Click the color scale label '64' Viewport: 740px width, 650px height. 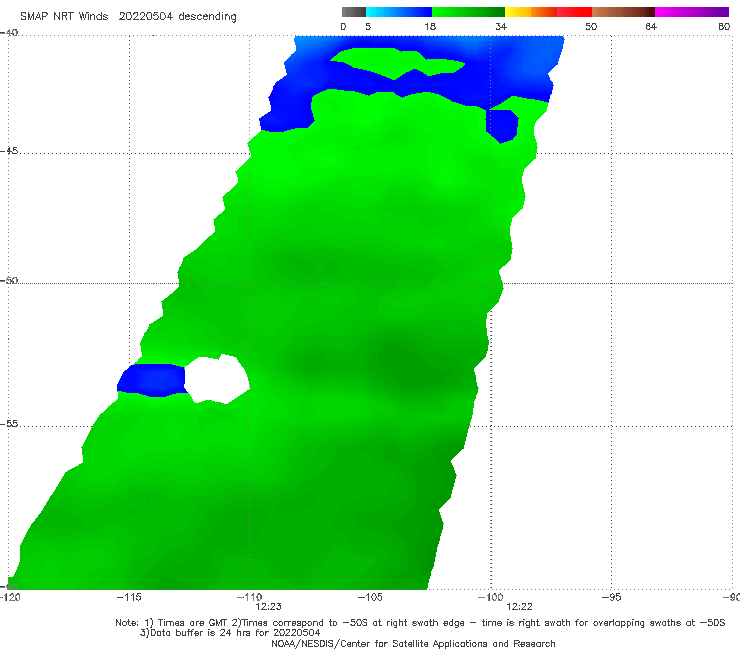(x=651, y=26)
